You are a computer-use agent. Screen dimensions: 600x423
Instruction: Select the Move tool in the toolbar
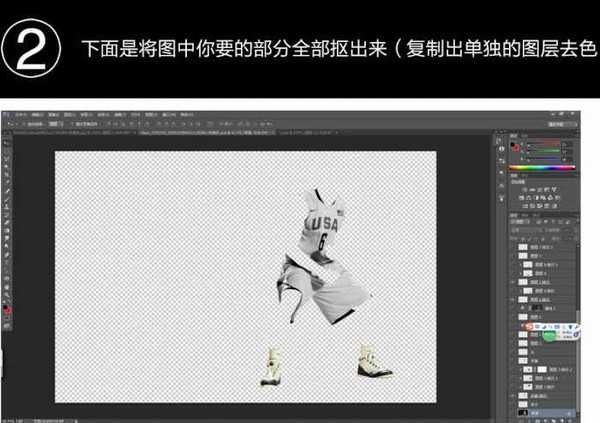7,142
